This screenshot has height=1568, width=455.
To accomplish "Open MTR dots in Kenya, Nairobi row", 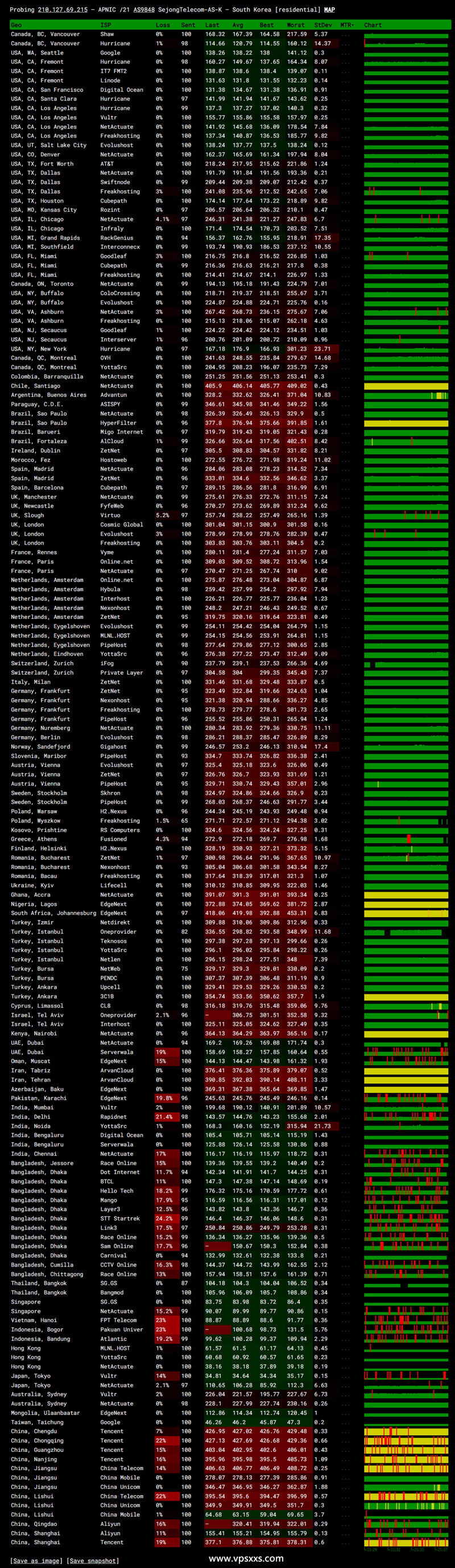I will click(346, 1034).
